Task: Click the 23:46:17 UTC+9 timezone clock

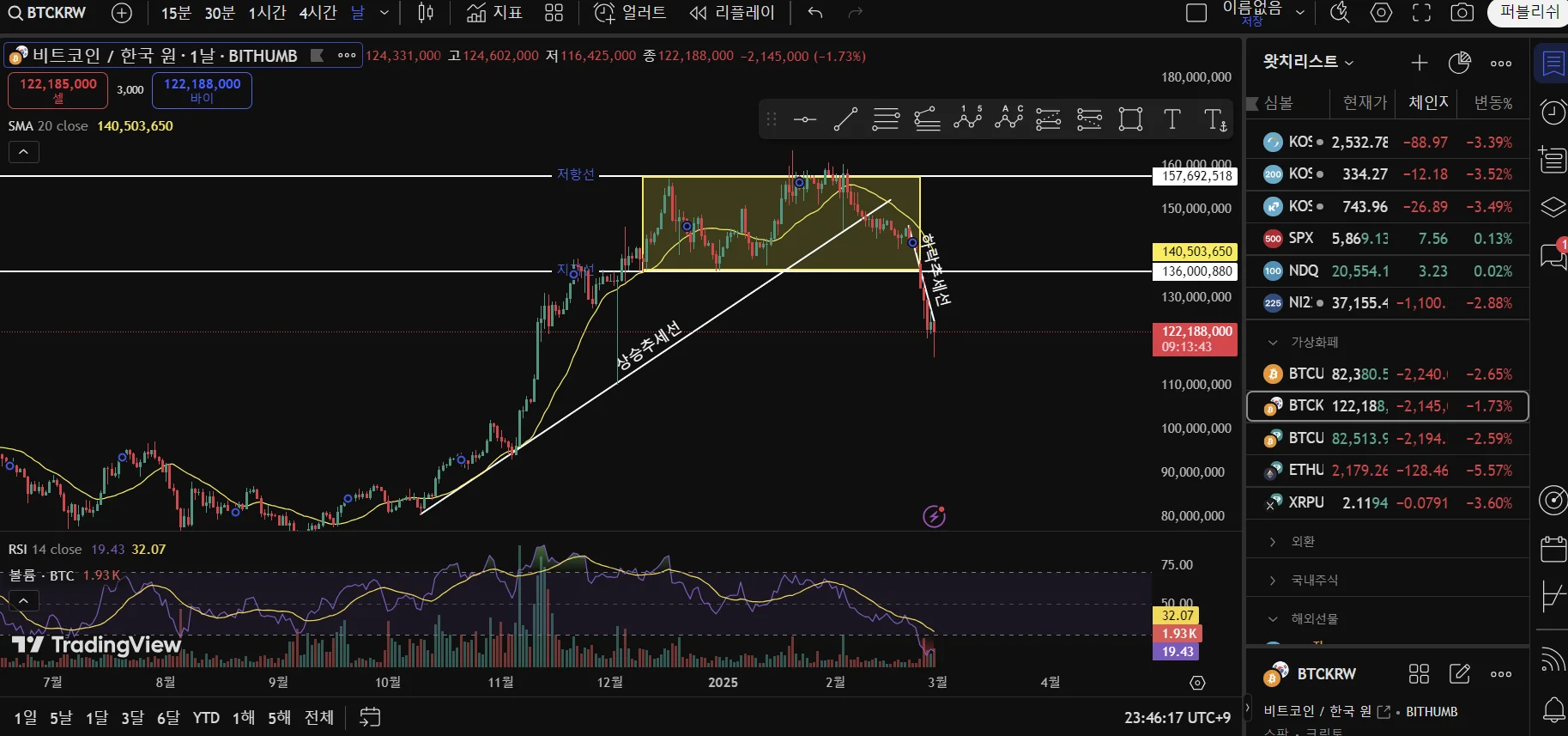Action: 1178,717
